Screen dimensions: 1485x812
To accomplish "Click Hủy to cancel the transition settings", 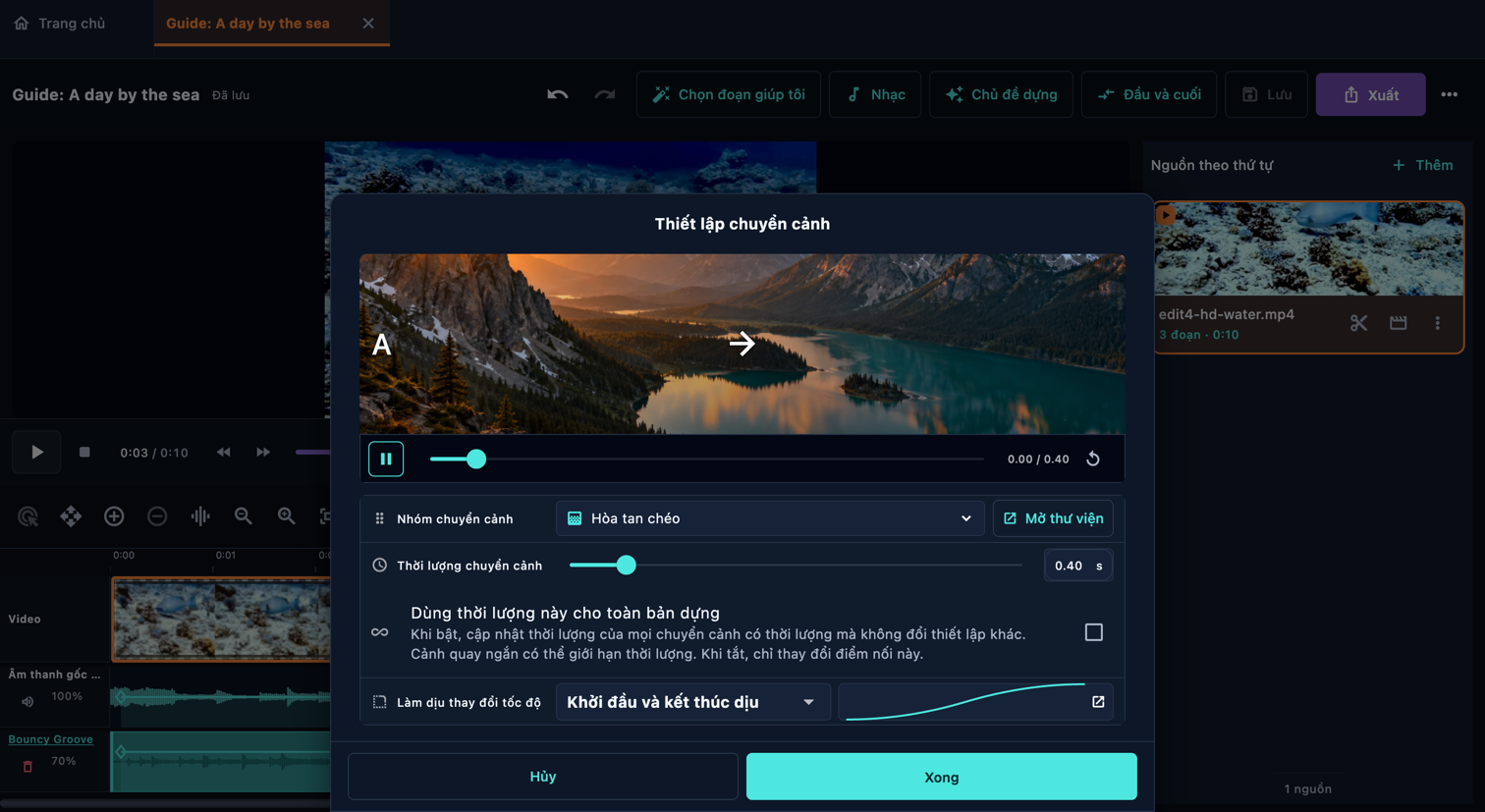I will [x=543, y=777].
